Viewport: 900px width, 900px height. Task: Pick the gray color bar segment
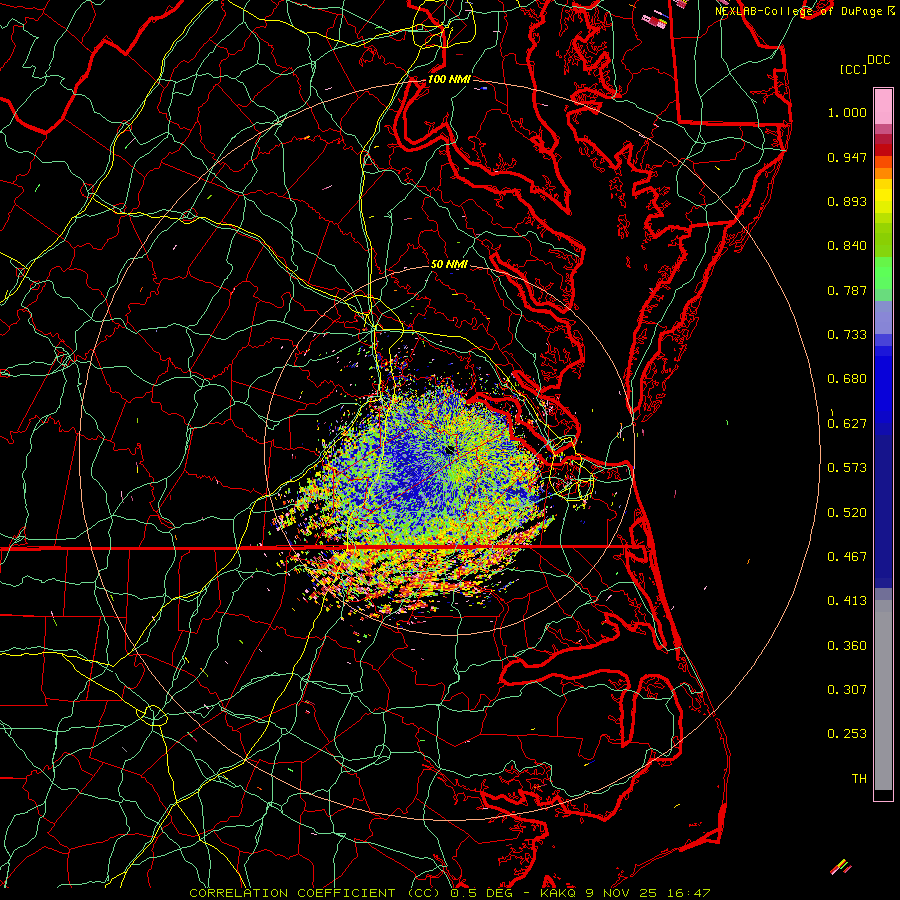(883, 695)
